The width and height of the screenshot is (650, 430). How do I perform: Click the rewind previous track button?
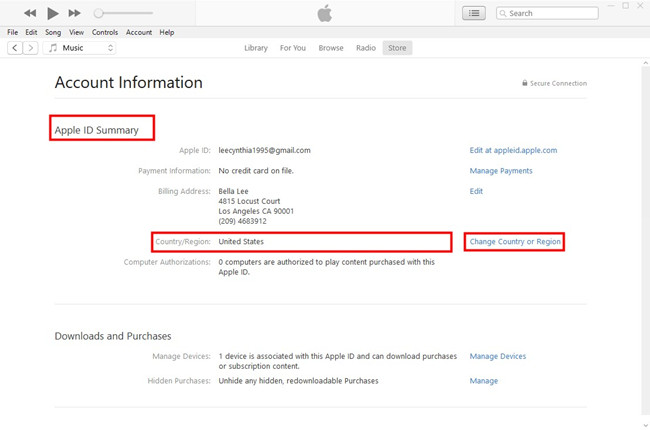tap(30, 13)
